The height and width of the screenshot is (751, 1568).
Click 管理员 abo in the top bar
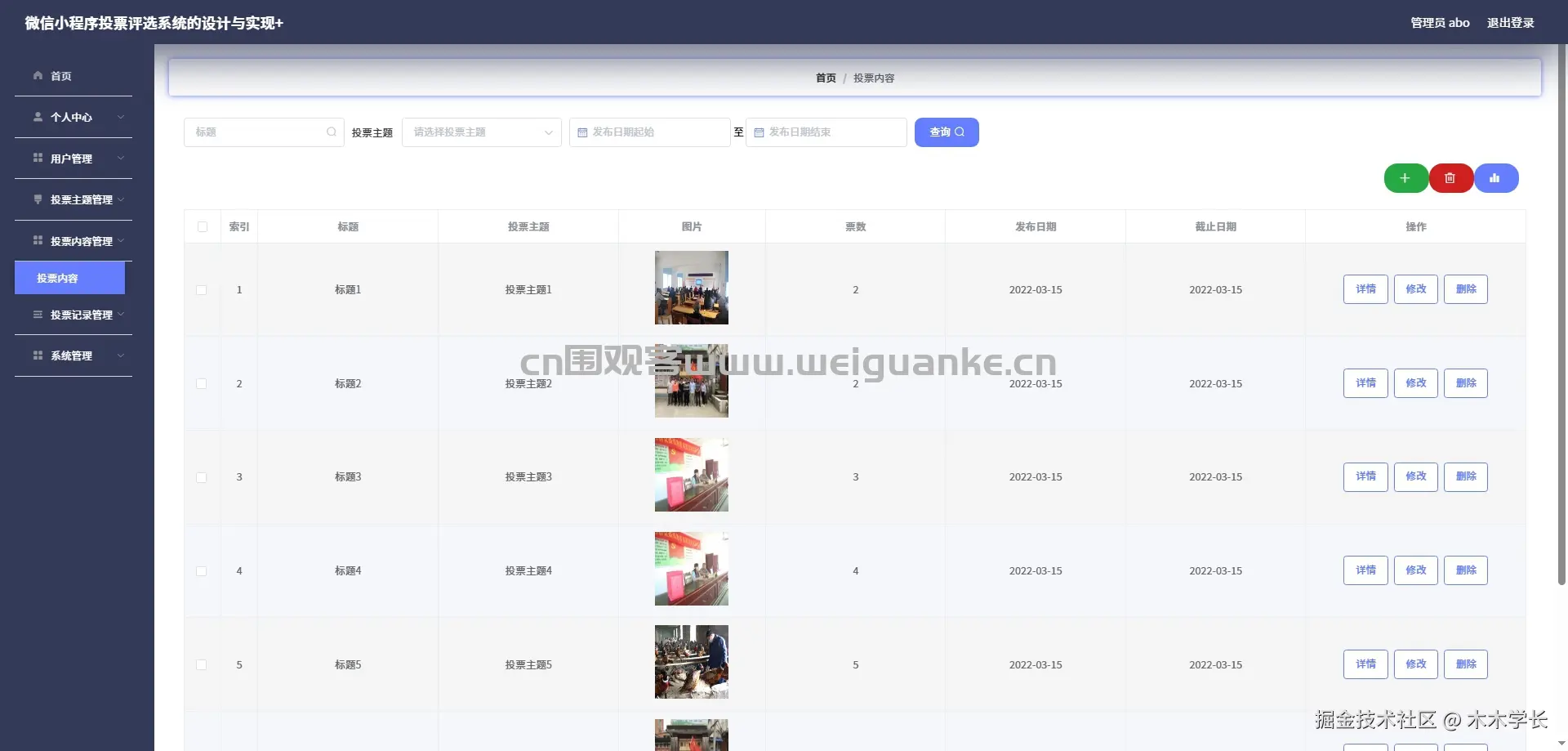1440,23
